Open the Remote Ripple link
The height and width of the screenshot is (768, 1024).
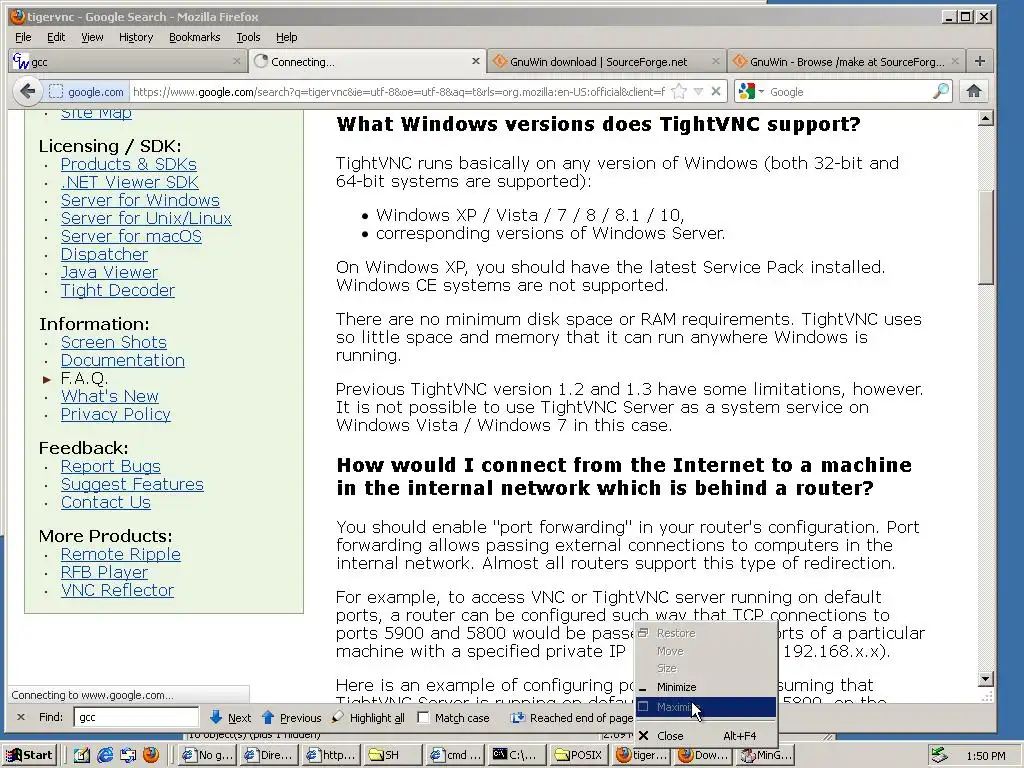pos(121,554)
